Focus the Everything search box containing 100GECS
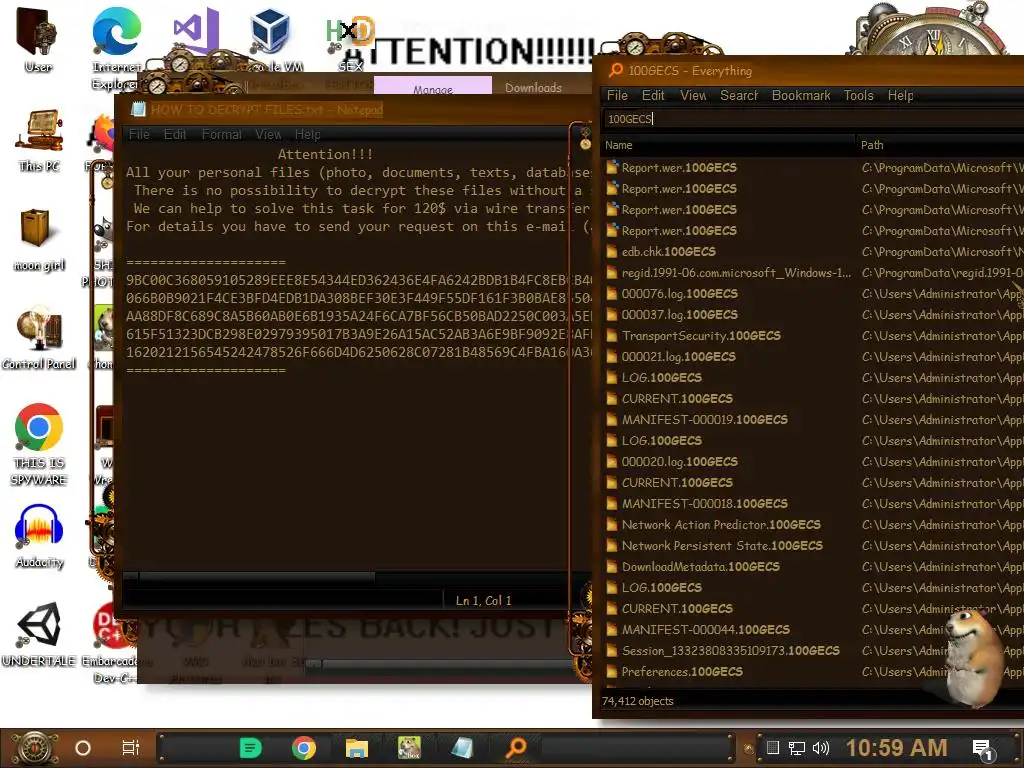Screen dimensions: 1024x768 (x=812, y=119)
